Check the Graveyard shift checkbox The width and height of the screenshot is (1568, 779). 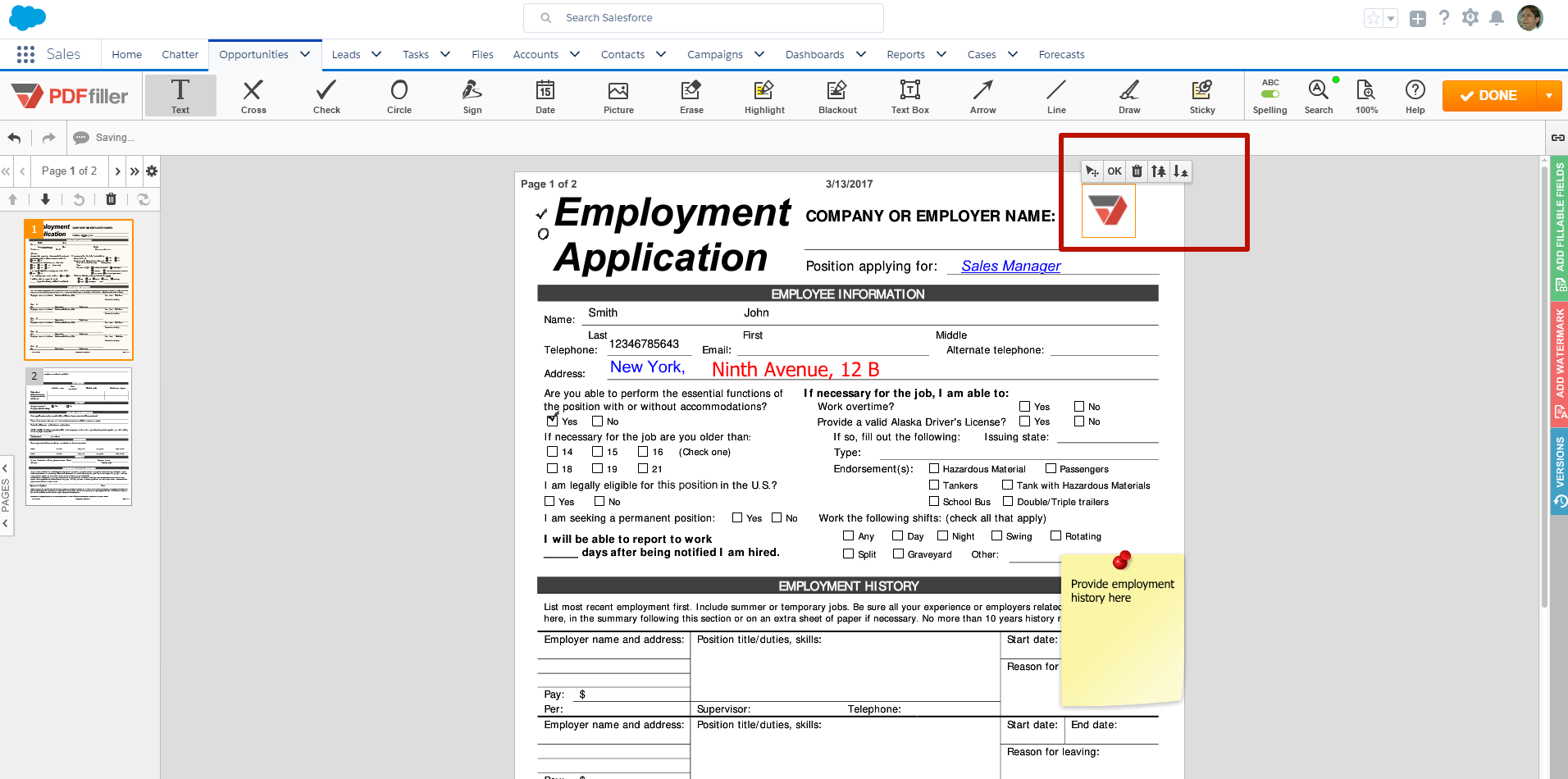[898, 553]
